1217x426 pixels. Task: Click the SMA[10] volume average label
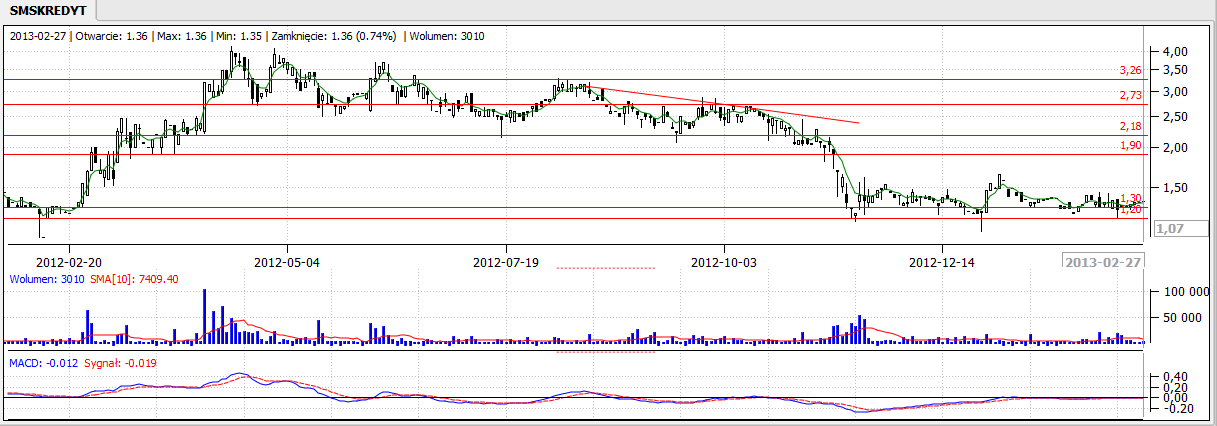pyautogui.click(x=133, y=279)
